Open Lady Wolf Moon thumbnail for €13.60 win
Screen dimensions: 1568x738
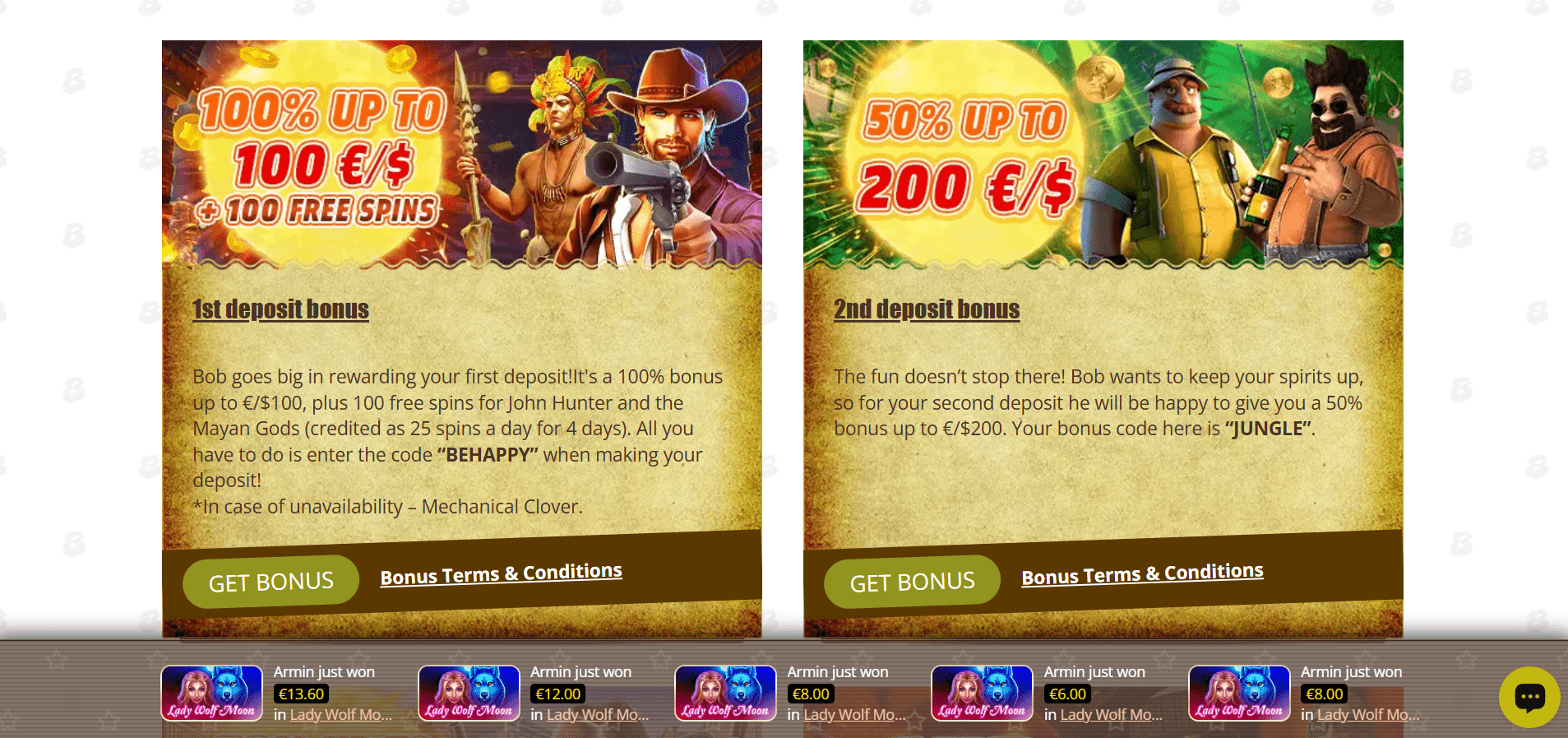[x=211, y=694]
